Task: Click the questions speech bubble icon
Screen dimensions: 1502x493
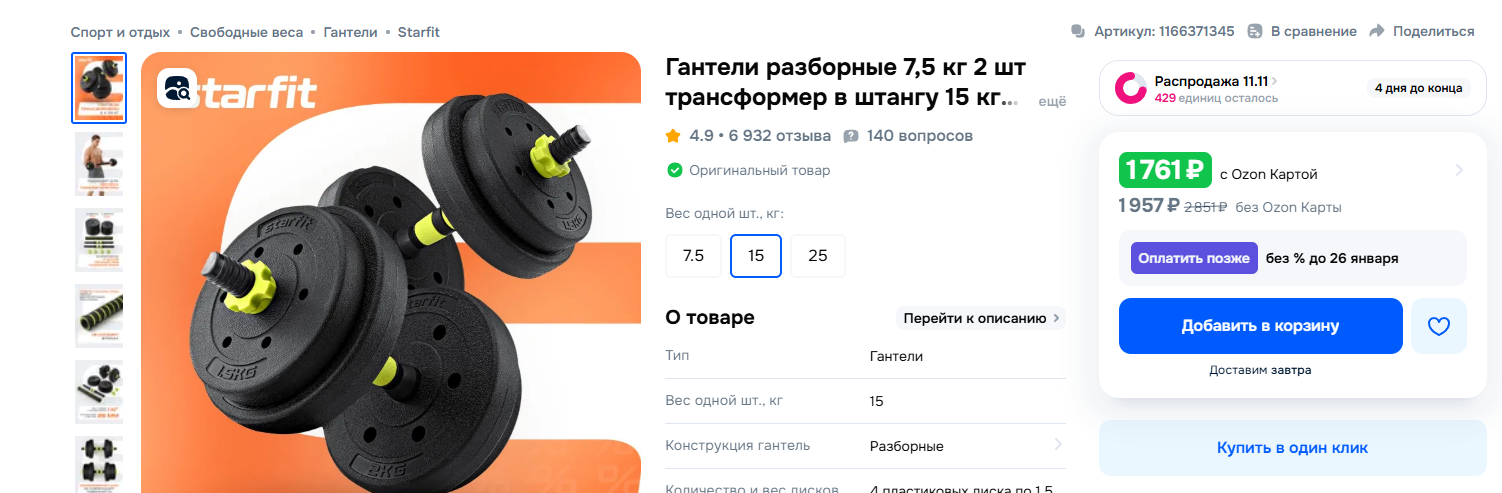Action: 851,136
